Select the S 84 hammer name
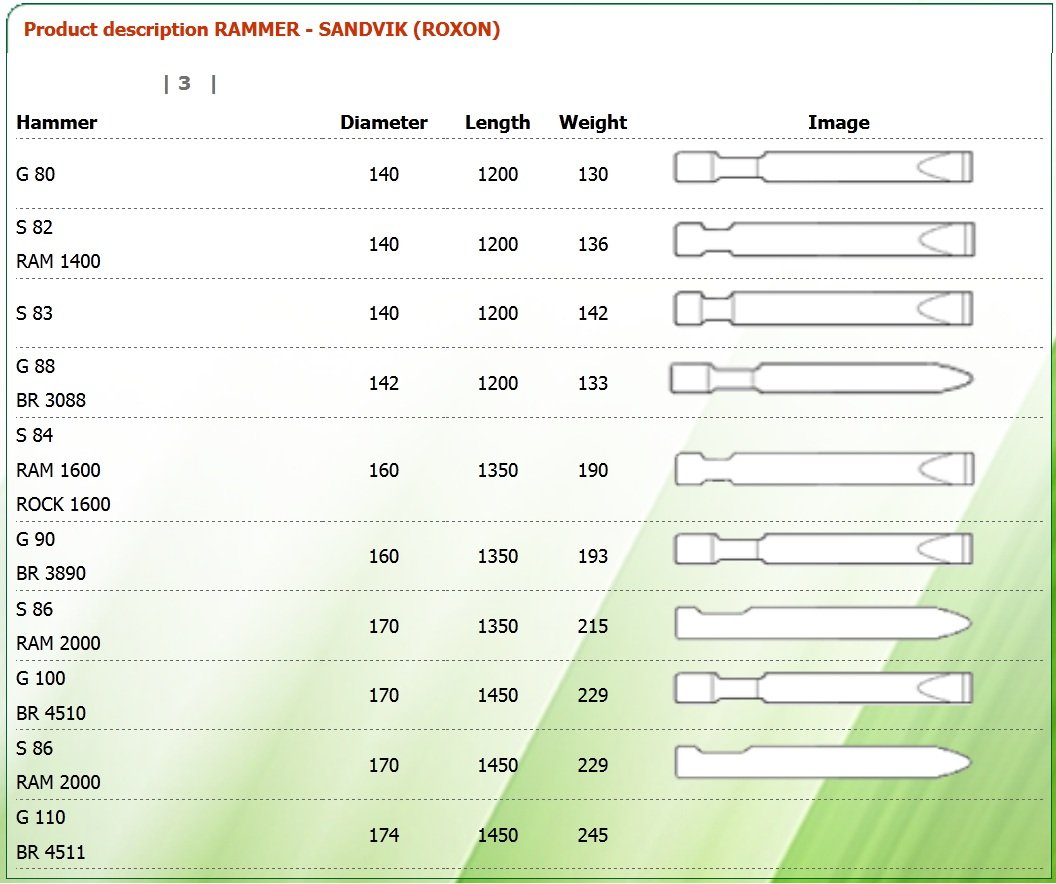The height and width of the screenshot is (884, 1056). tap(34, 436)
